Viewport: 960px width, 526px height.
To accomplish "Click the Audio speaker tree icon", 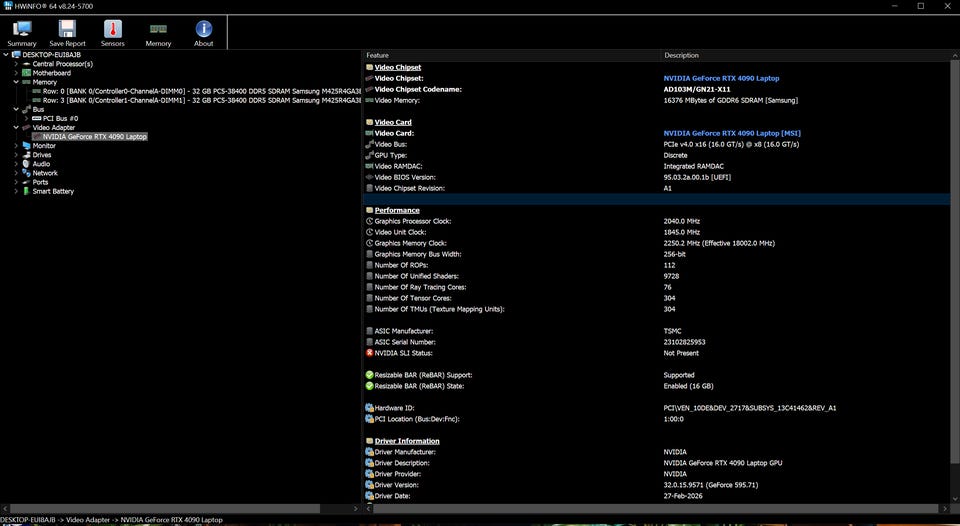I will tap(26, 164).
